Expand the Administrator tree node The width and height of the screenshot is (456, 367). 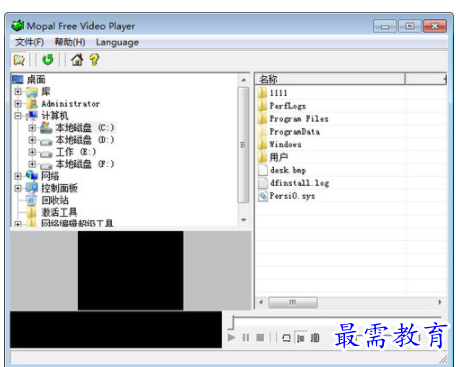tap(18, 104)
